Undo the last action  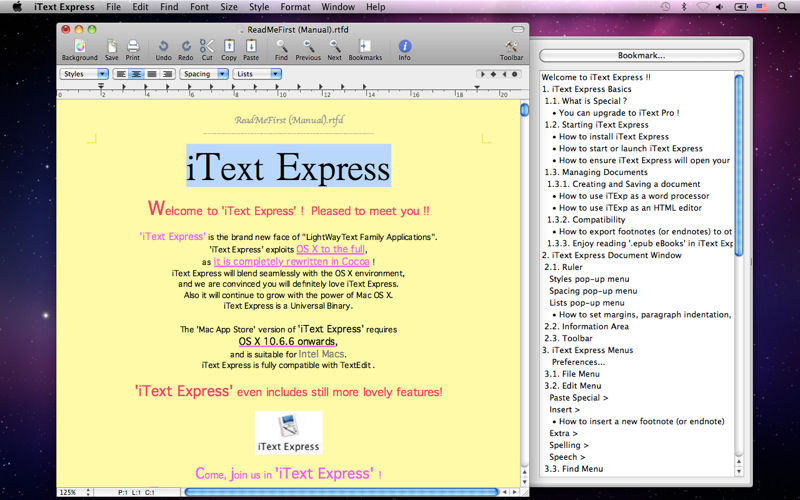pyautogui.click(x=163, y=50)
